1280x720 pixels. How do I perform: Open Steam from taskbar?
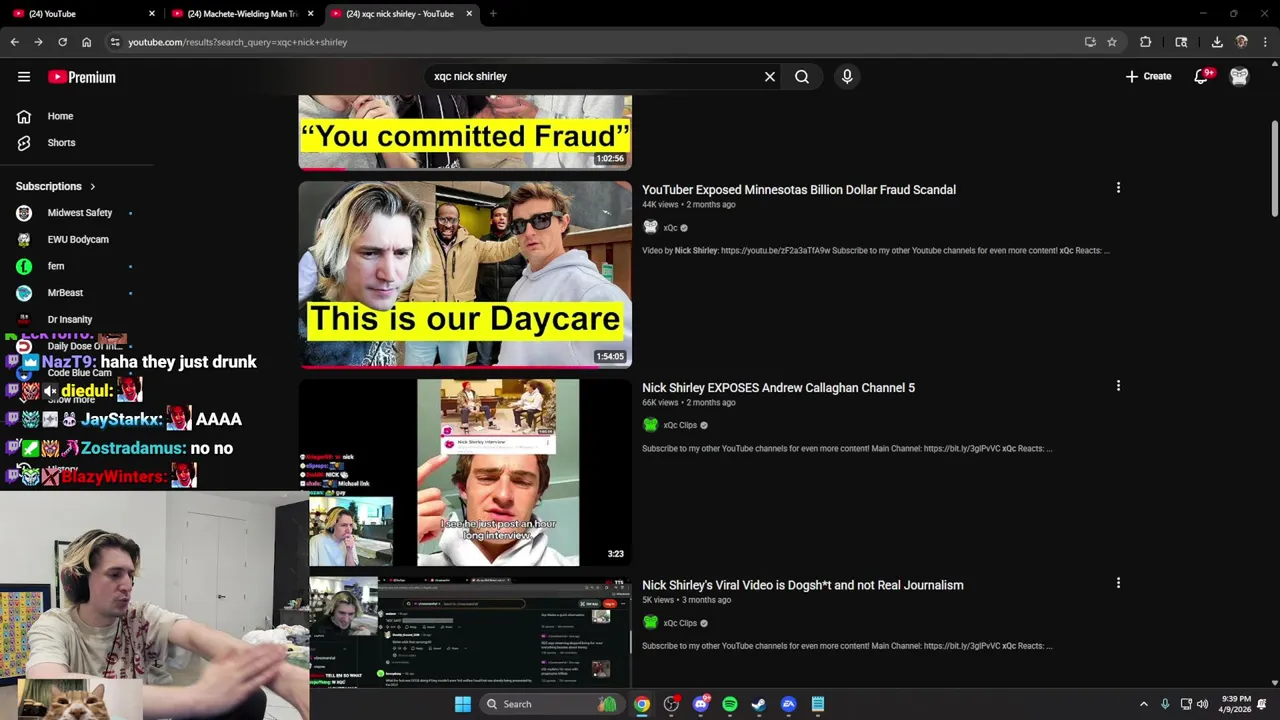click(x=759, y=704)
